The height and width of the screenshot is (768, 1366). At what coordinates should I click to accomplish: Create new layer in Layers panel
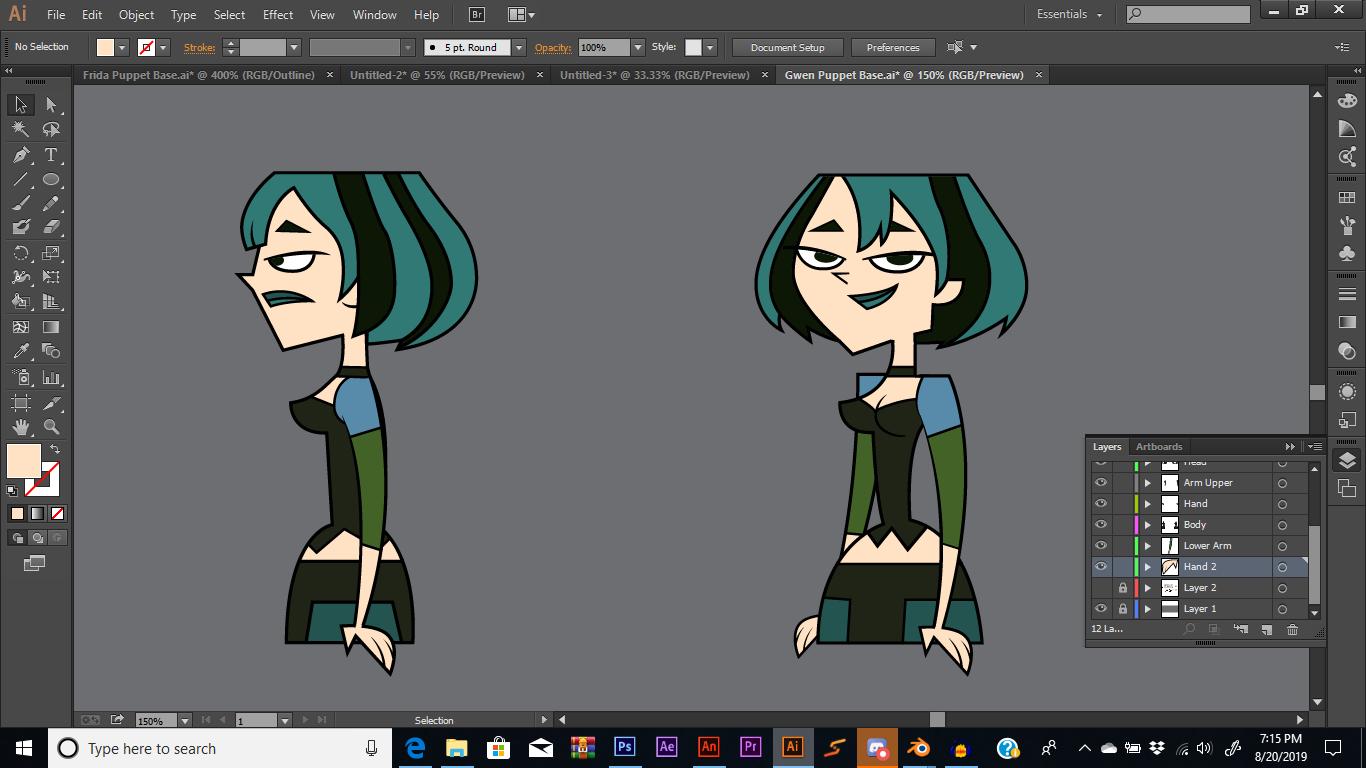(x=1266, y=629)
